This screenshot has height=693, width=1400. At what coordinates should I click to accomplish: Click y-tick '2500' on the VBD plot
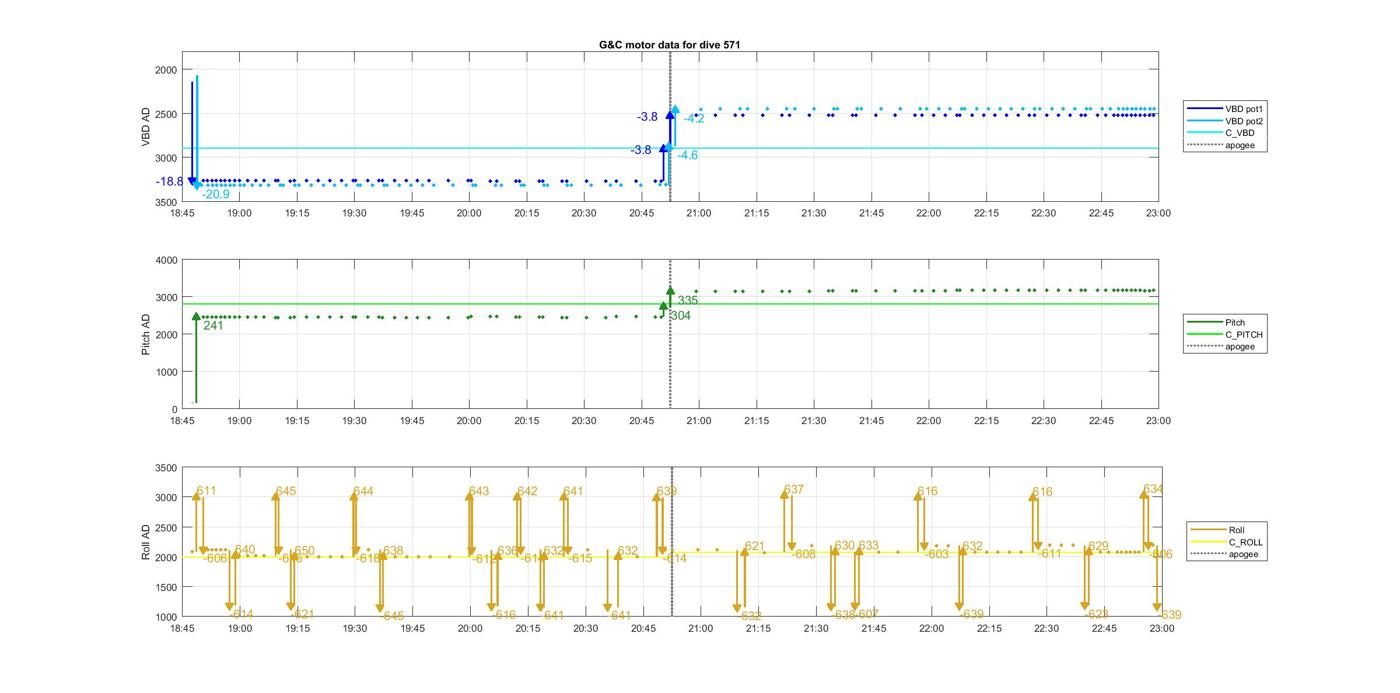pyautogui.click(x=166, y=114)
